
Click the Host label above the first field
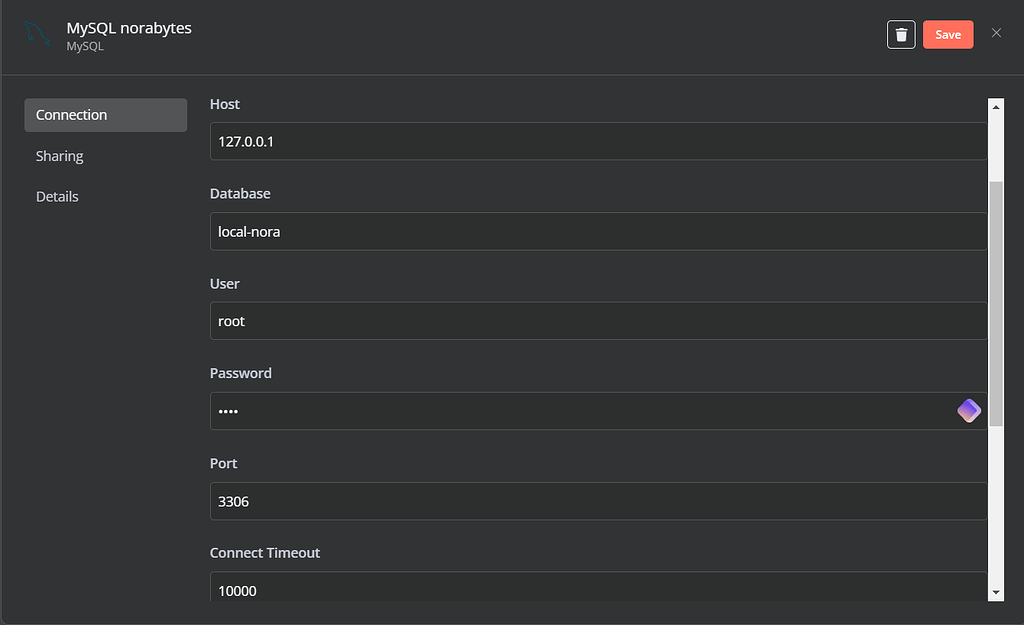pos(224,104)
